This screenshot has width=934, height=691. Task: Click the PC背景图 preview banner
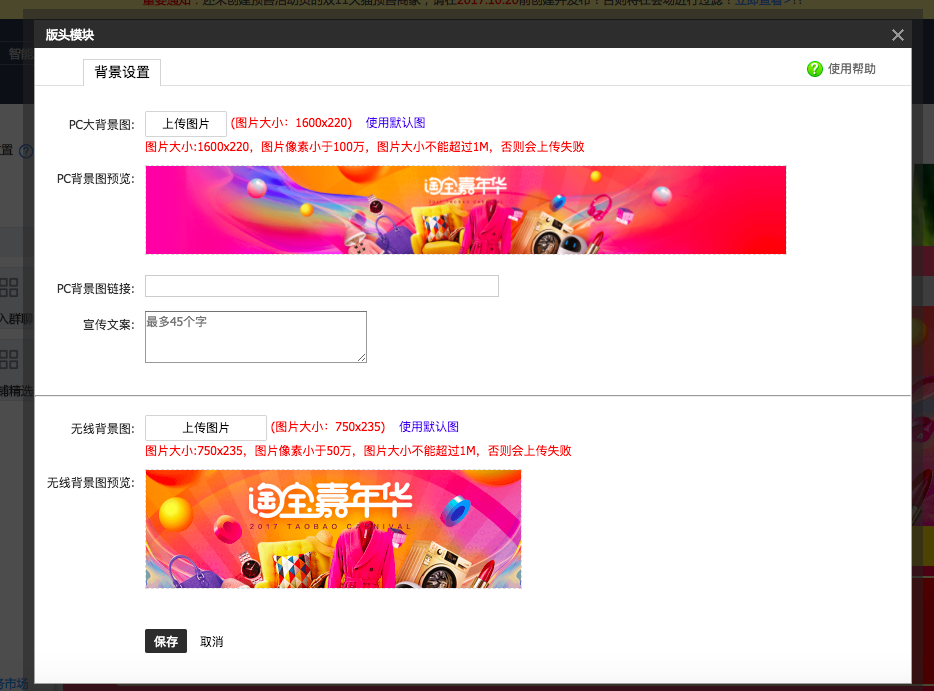466,210
